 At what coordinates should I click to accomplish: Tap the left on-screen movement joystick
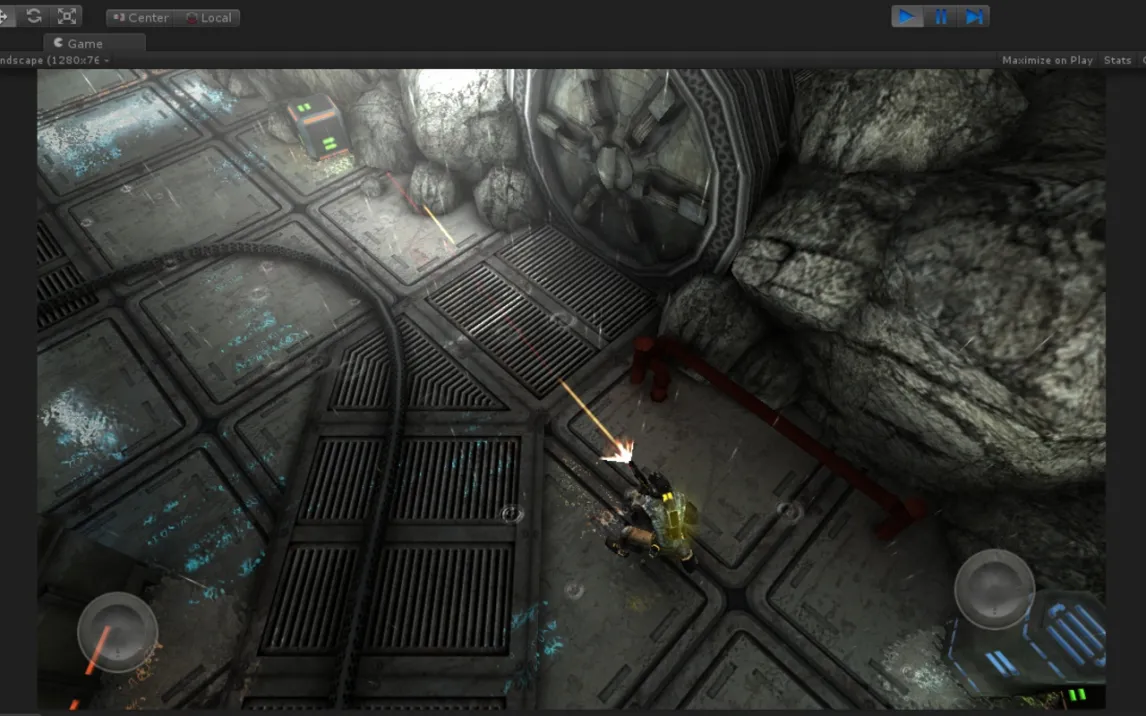tap(117, 631)
